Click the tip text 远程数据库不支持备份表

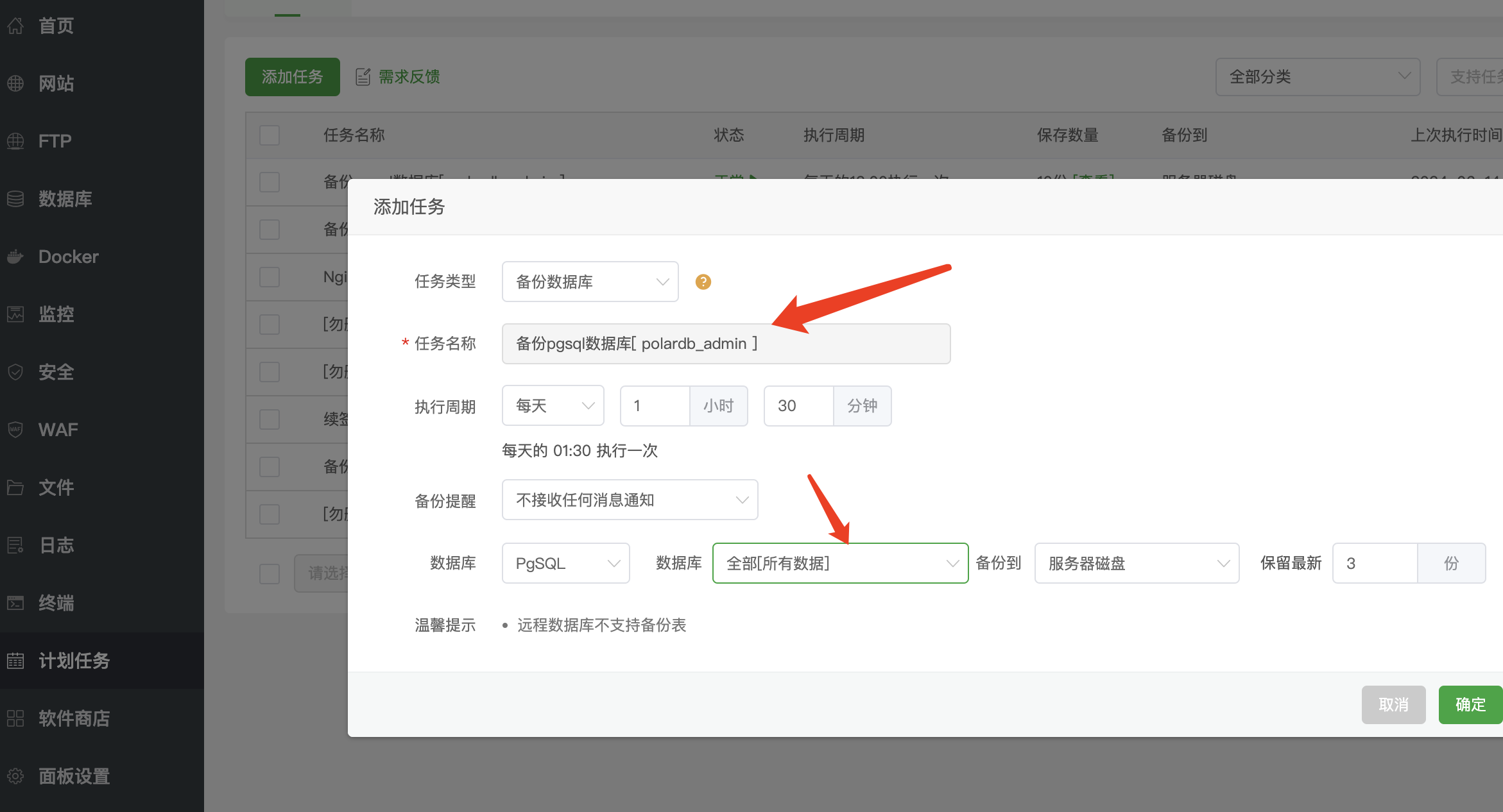coord(602,625)
